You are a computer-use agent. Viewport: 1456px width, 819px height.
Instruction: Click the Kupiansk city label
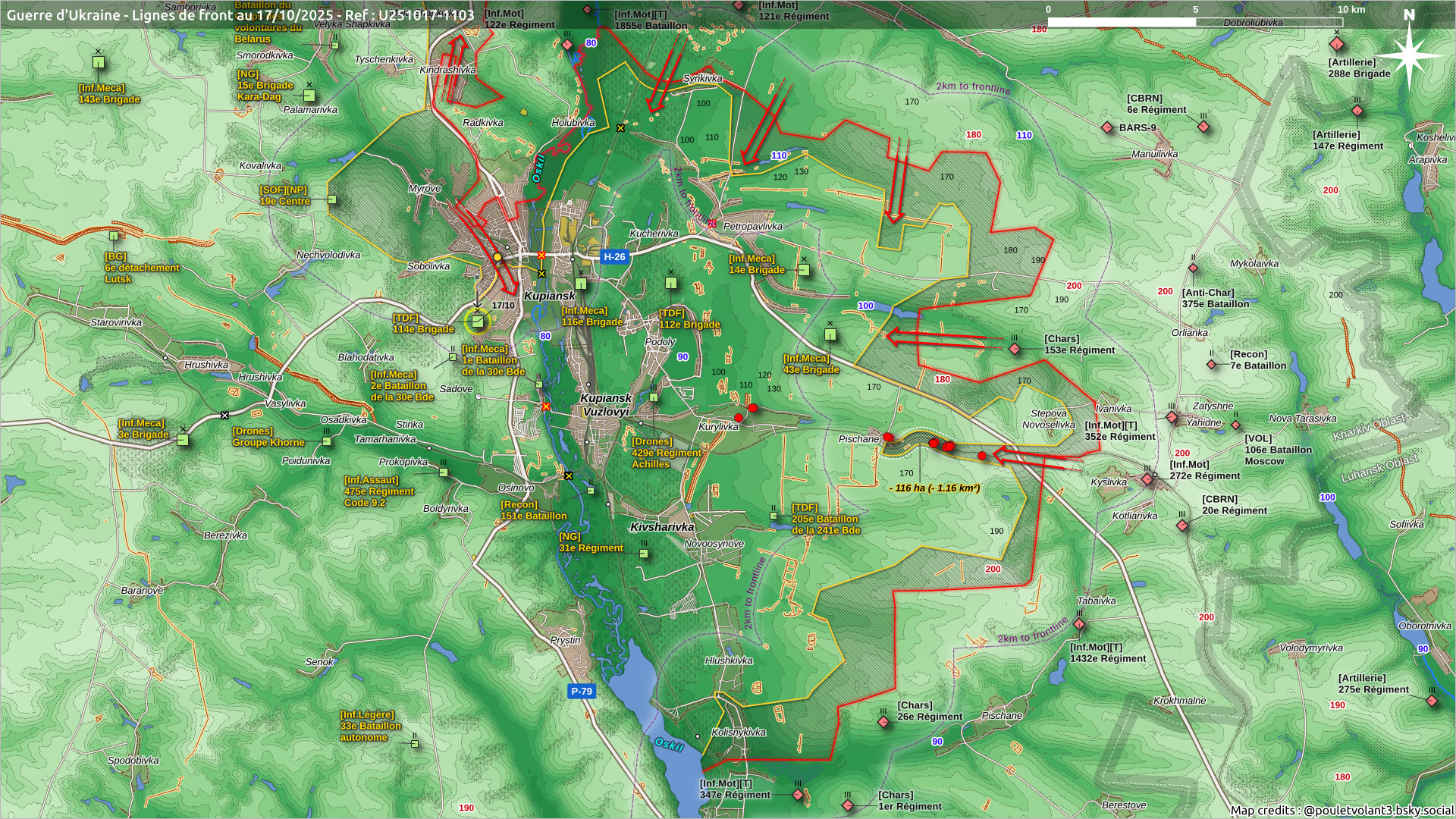[x=549, y=296]
